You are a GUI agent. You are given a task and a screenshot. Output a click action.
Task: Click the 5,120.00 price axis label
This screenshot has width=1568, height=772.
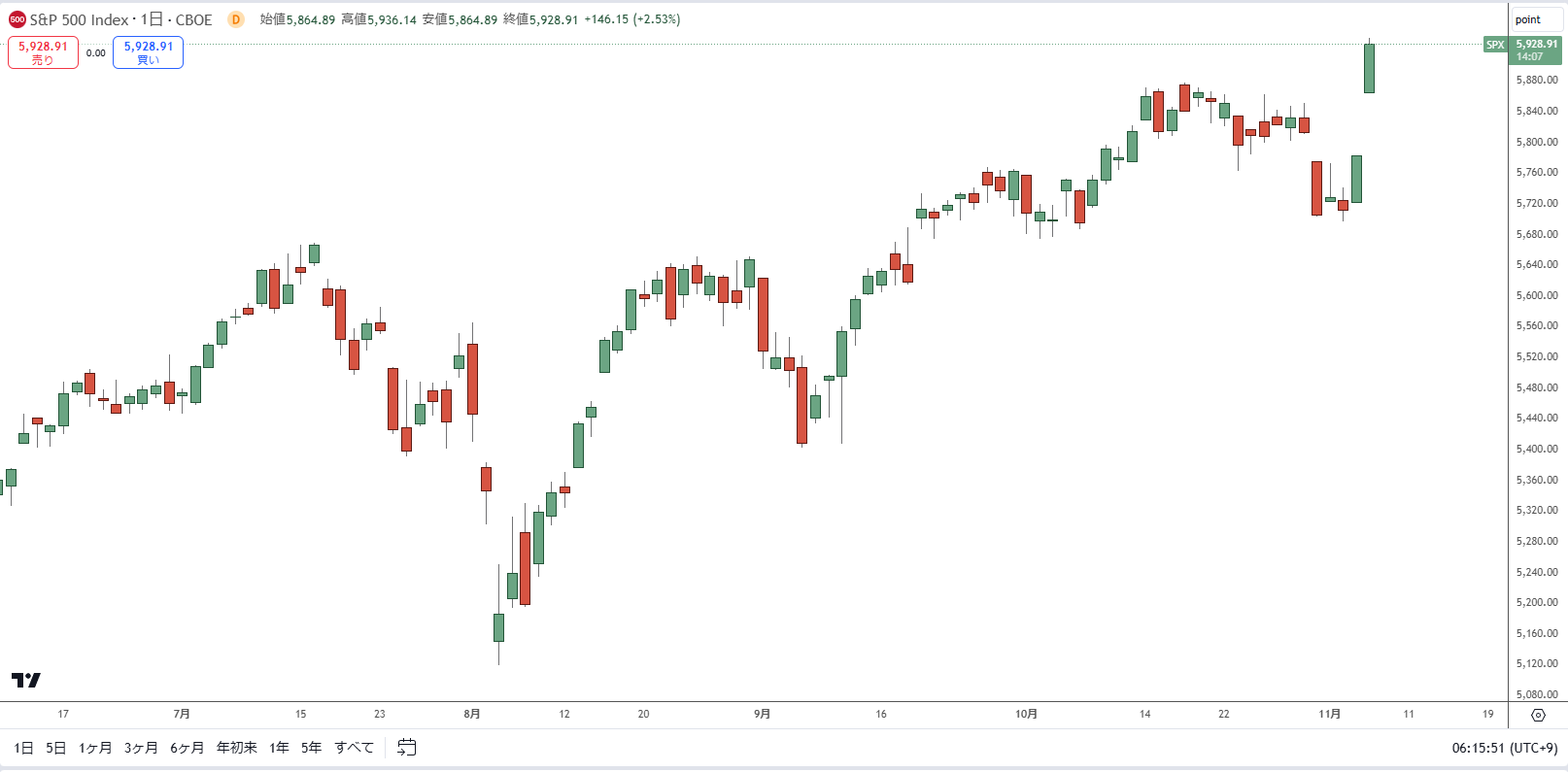[1537, 663]
